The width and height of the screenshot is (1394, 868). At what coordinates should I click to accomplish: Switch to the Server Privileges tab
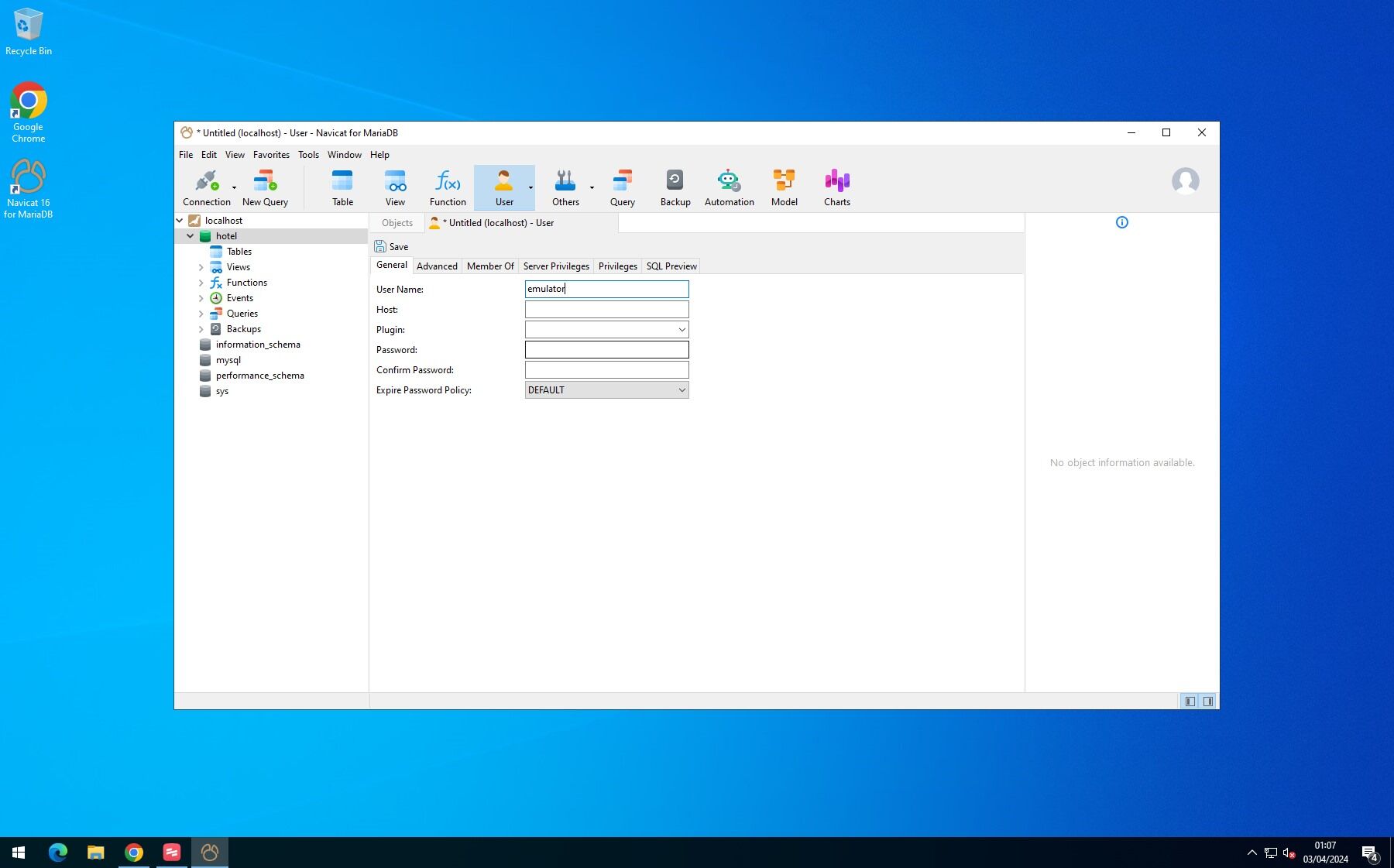coord(556,266)
